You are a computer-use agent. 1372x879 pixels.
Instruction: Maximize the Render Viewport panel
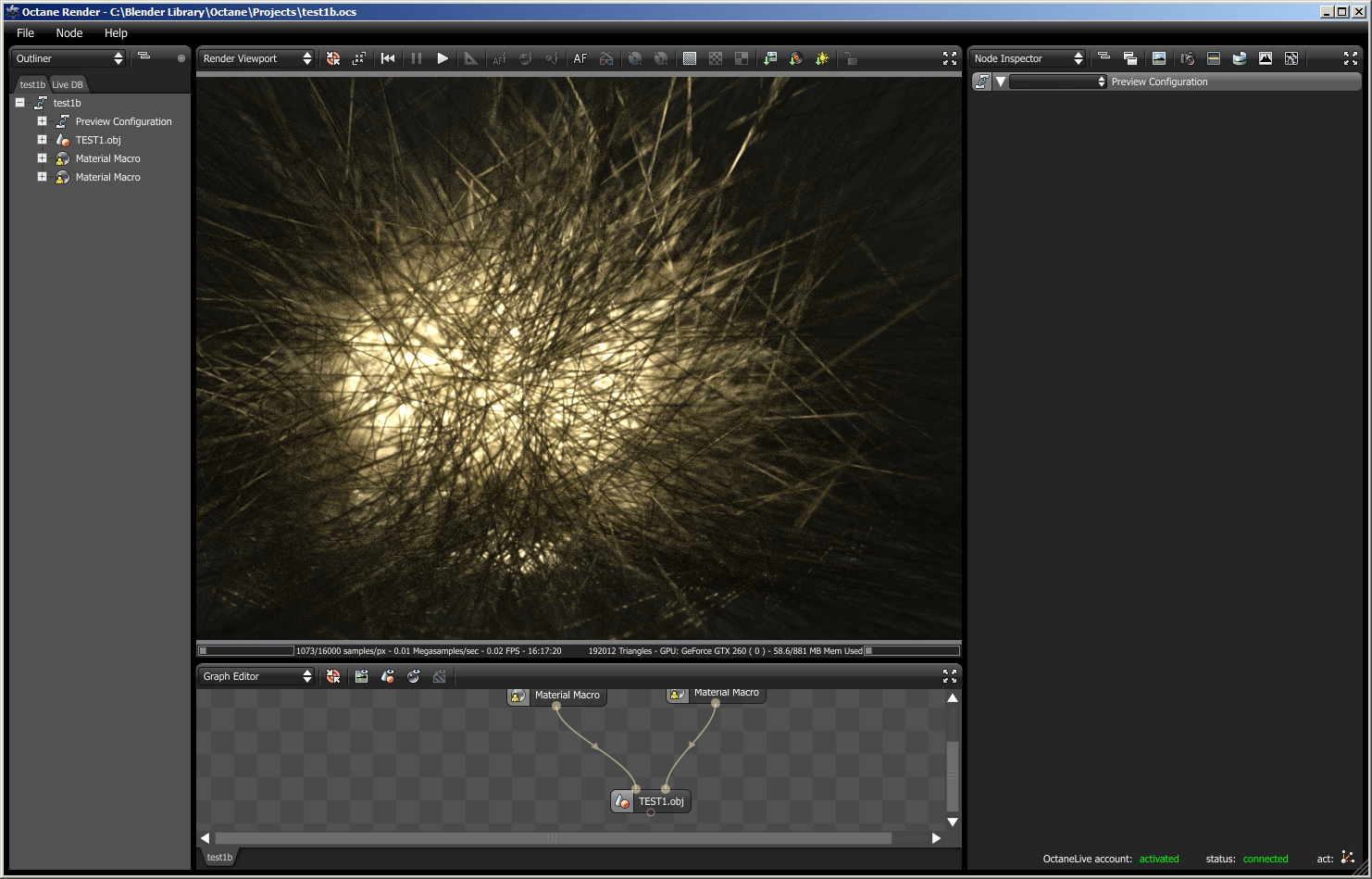(950, 58)
